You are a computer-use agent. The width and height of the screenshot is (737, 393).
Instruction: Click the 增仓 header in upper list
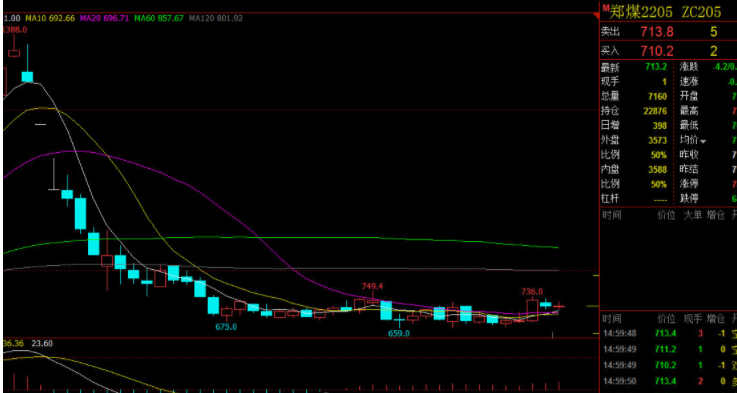click(x=715, y=215)
